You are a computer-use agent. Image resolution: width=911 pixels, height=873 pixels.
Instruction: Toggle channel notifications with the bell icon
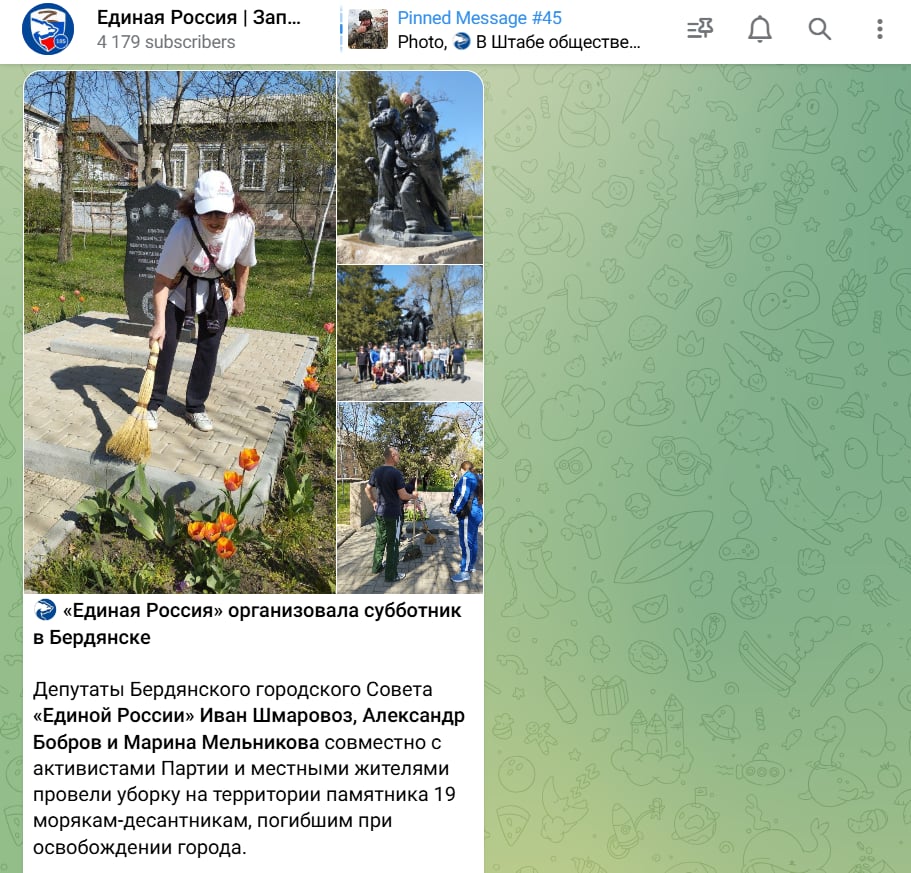tap(759, 28)
